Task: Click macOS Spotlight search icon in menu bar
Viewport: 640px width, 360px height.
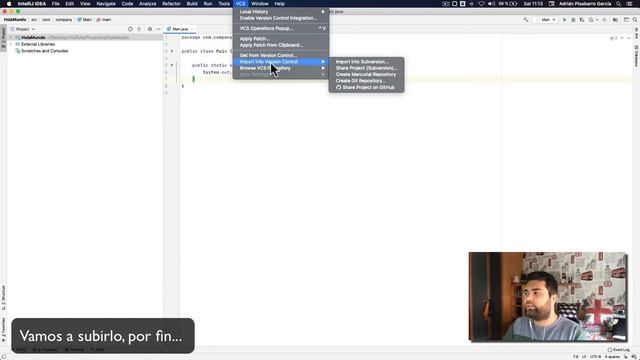Action: click(x=619, y=4)
